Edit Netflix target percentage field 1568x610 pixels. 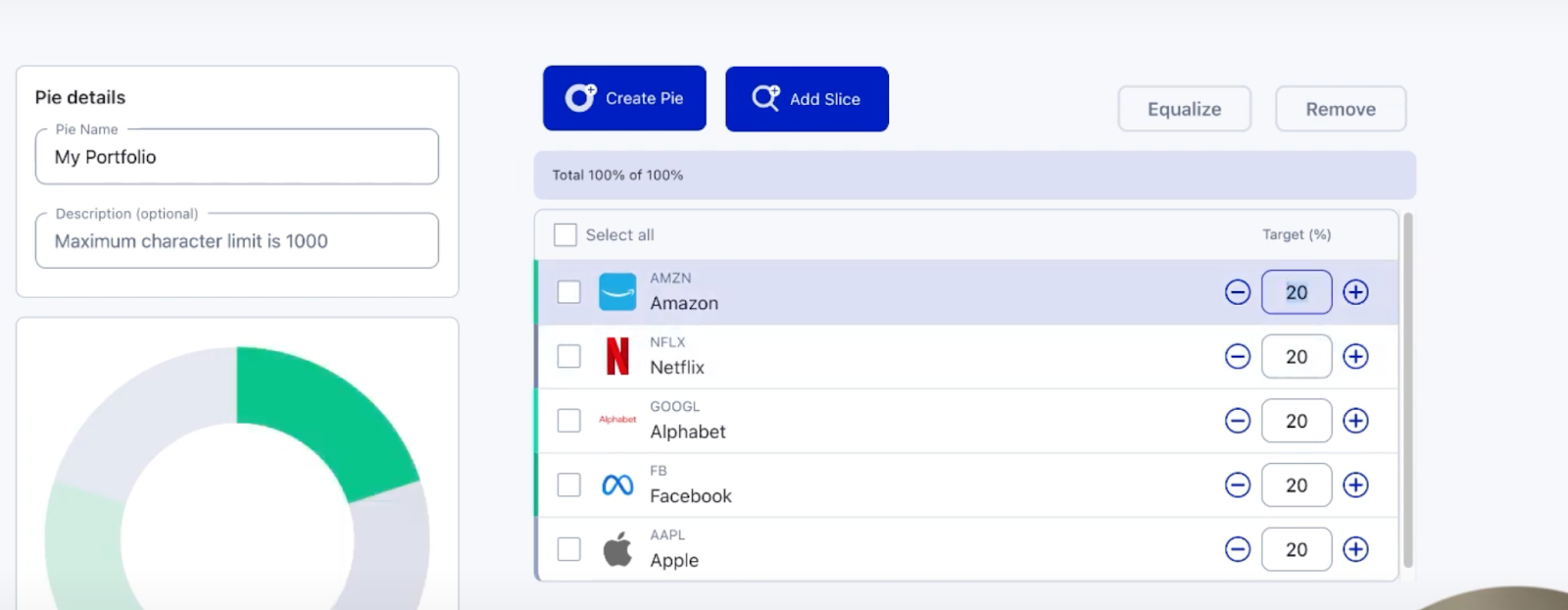[x=1297, y=357]
